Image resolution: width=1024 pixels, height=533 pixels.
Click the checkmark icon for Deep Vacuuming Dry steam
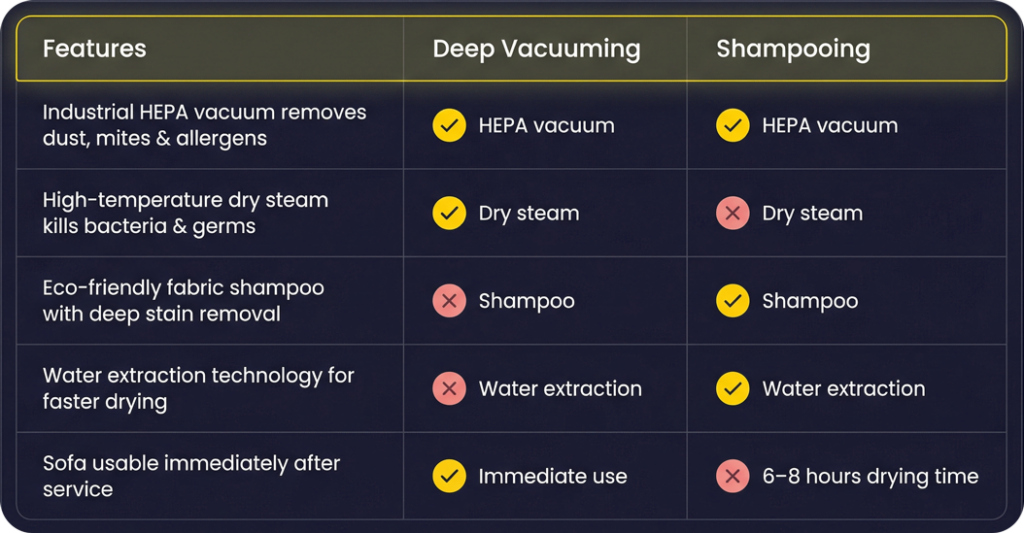click(x=449, y=213)
